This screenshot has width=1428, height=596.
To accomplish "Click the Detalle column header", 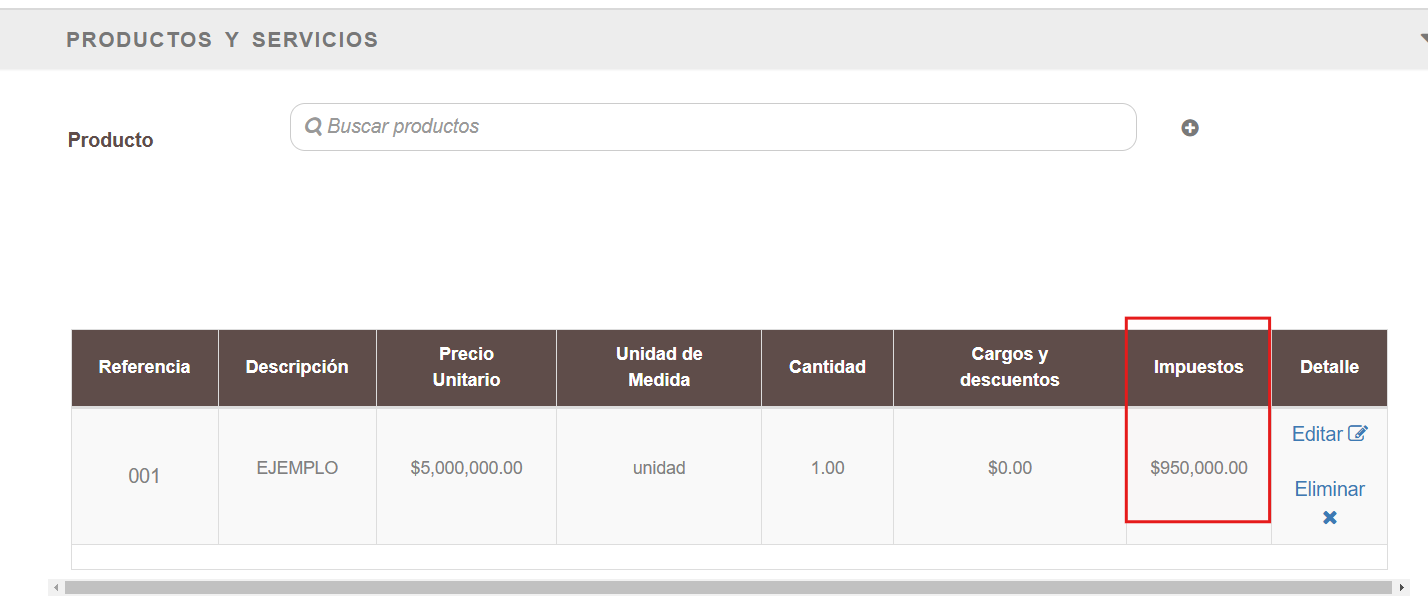I will [1329, 367].
